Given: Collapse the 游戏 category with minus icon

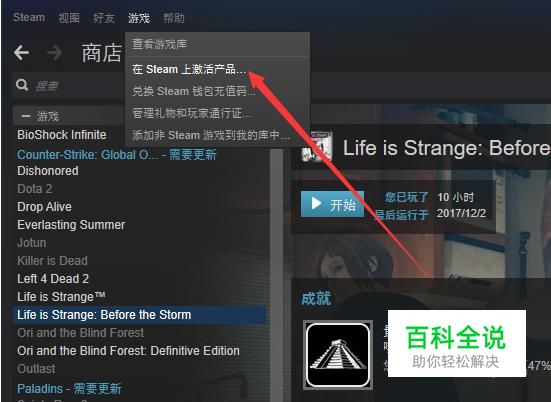Looking at the screenshot, I should pyautogui.click(x=26, y=116).
